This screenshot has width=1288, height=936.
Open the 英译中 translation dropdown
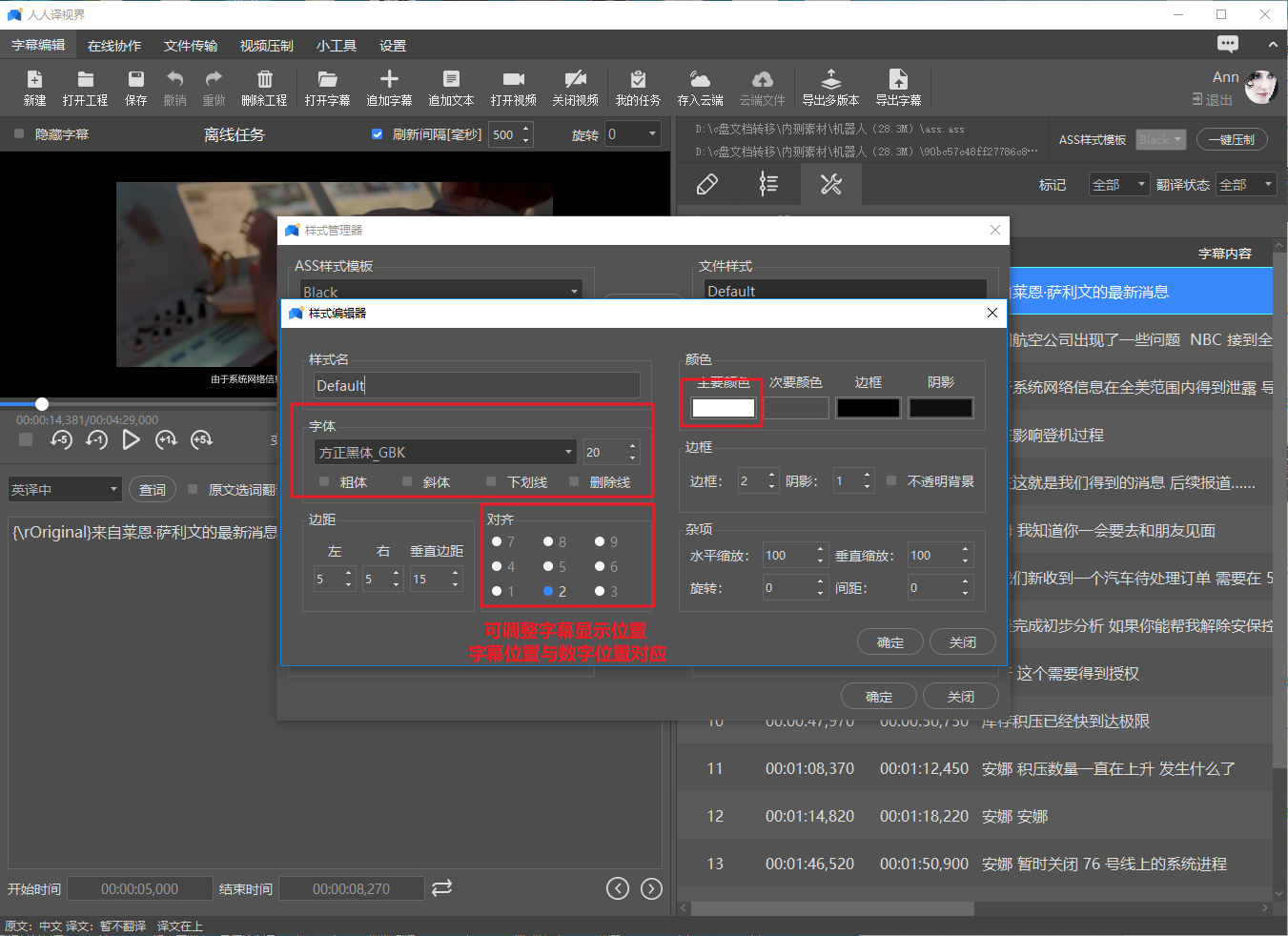pos(65,489)
